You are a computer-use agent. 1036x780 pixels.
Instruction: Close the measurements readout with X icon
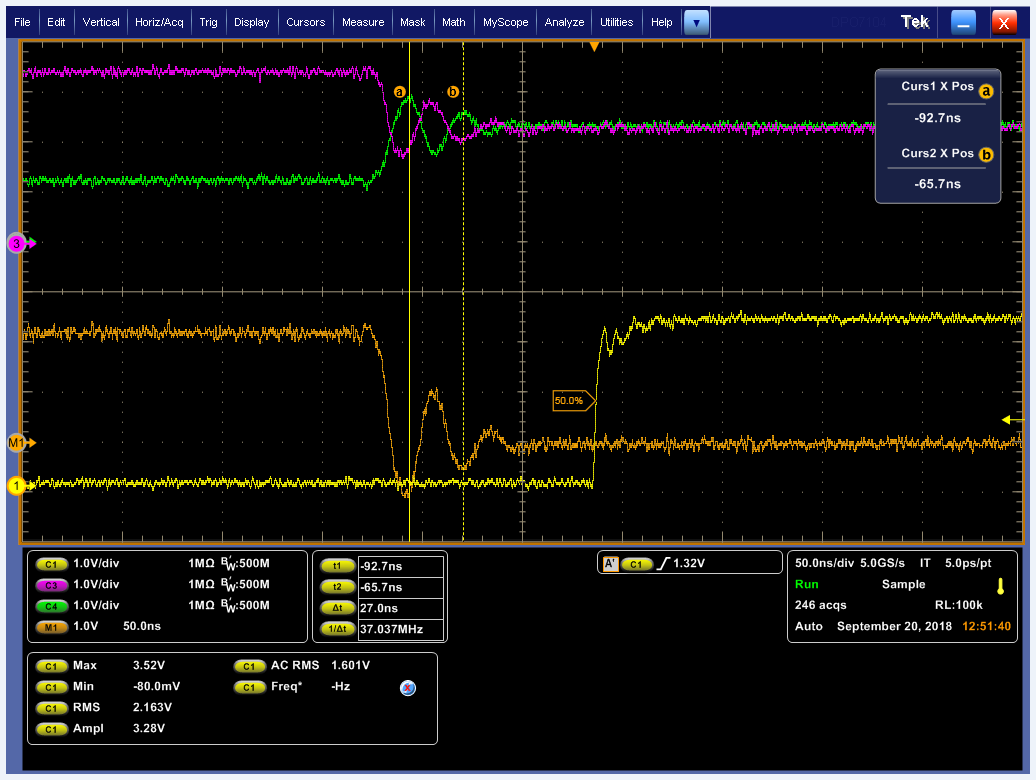[x=408, y=688]
